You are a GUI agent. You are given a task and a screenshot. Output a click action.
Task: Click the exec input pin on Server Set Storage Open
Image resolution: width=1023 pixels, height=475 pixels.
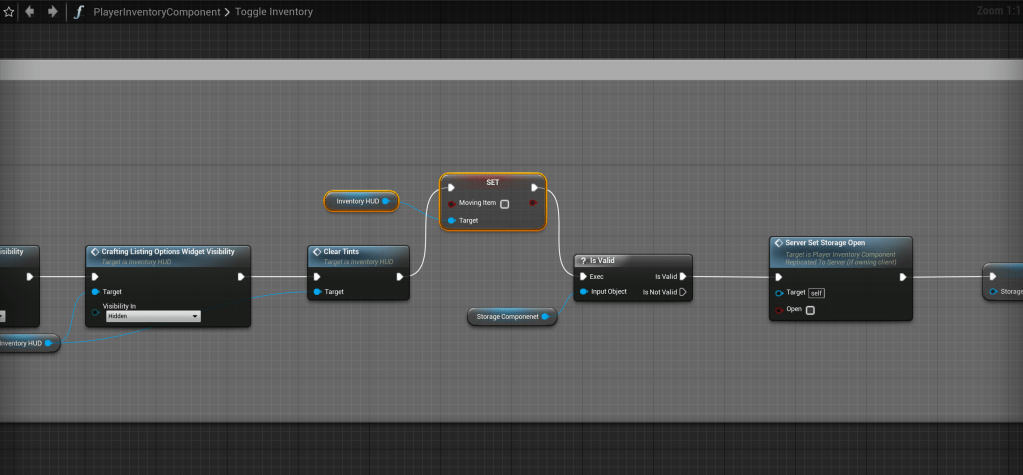click(779, 277)
